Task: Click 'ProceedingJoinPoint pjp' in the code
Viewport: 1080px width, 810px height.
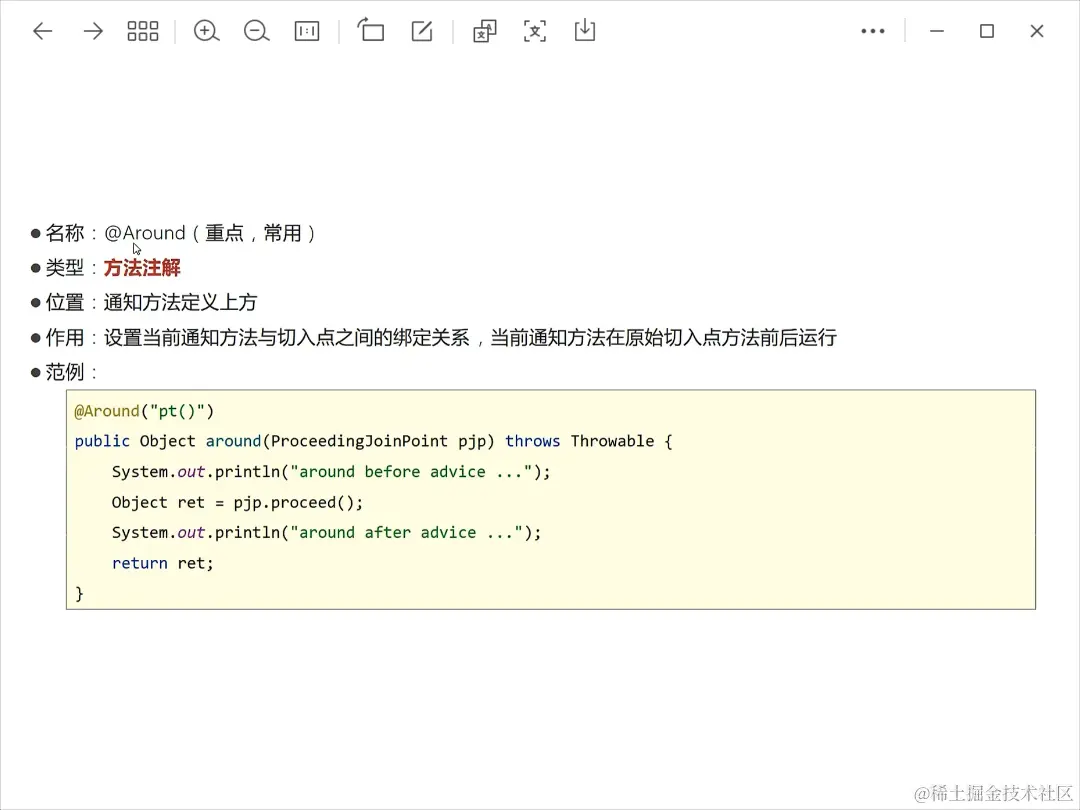Action: (379, 442)
